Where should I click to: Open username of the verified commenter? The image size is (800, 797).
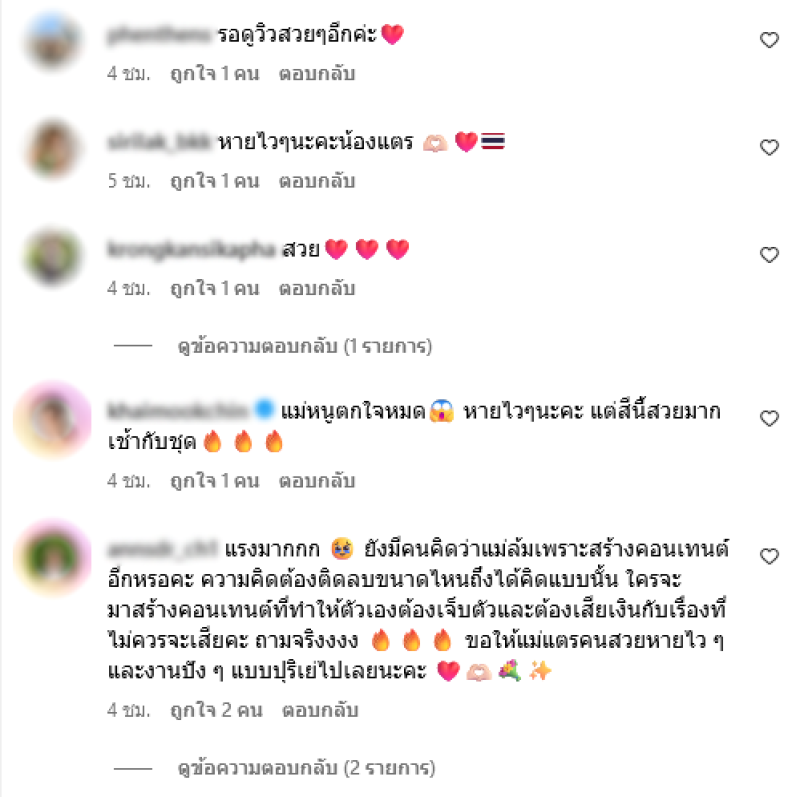tap(178, 410)
